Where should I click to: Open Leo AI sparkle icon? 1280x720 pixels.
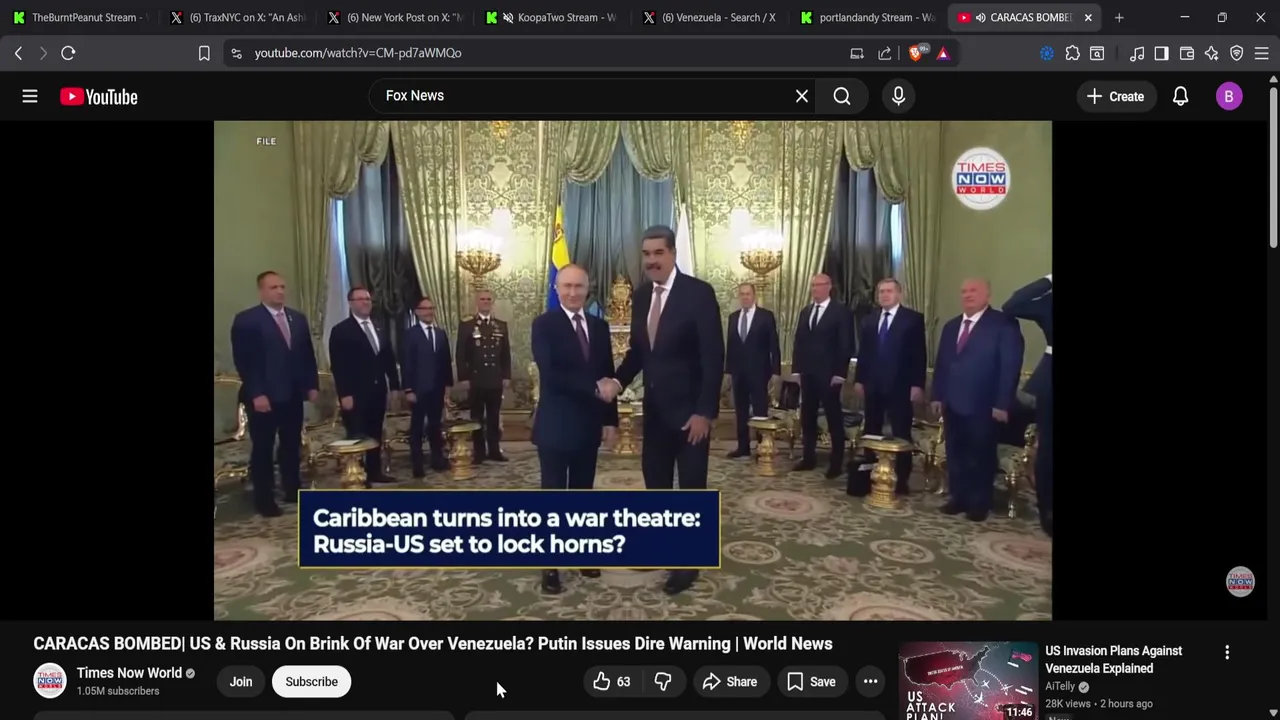coord(1211,53)
